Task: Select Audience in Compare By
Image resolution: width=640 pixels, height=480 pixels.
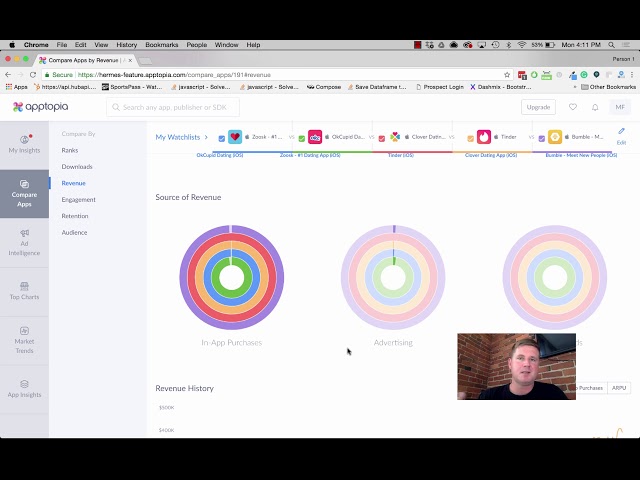Action: pyautogui.click(x=74, y=232)
